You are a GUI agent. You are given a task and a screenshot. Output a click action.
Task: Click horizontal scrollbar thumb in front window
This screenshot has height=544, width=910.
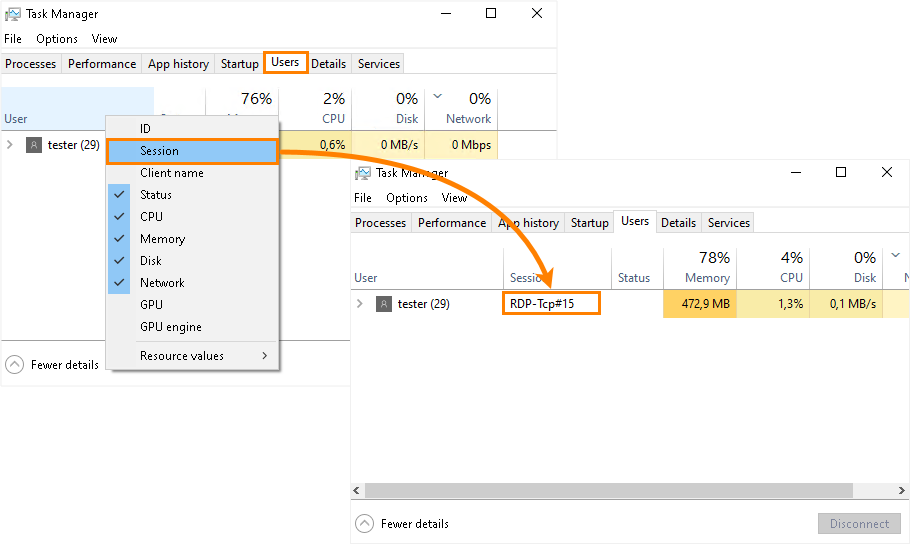point(609,491)
